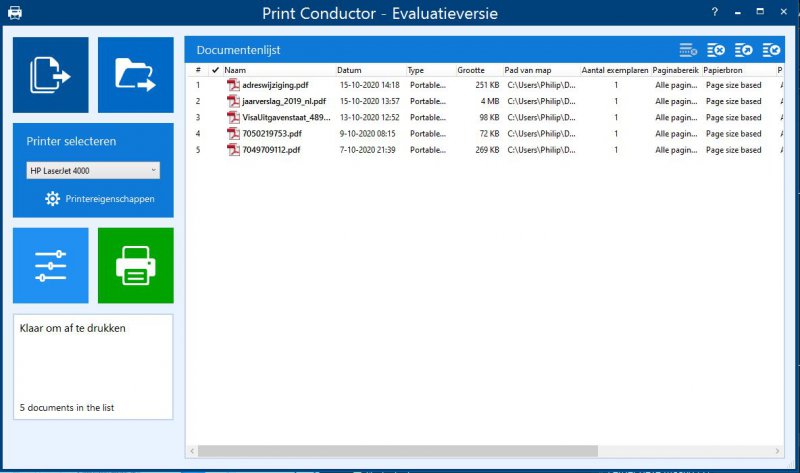Click the Add documents tile
Screen dimensions: 800x473
tap(51, 75)
